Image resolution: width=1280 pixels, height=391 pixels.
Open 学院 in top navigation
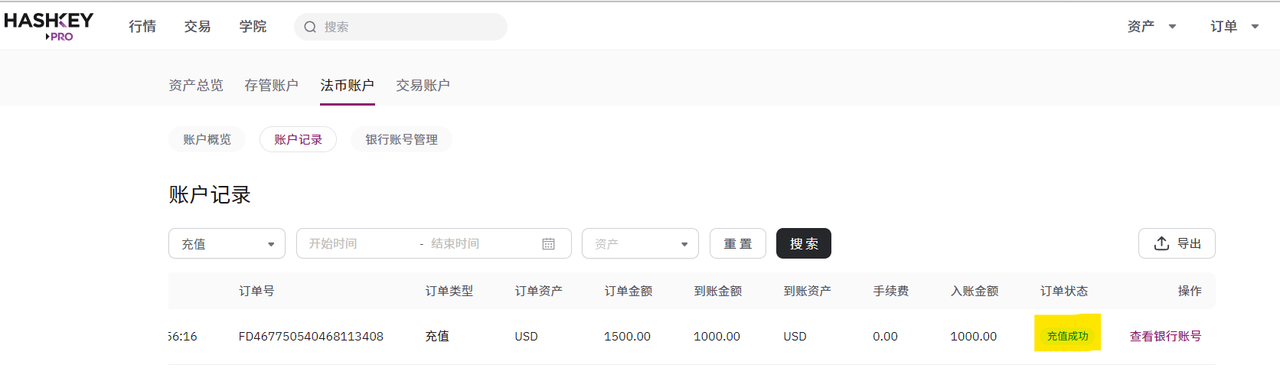(253, 27)
